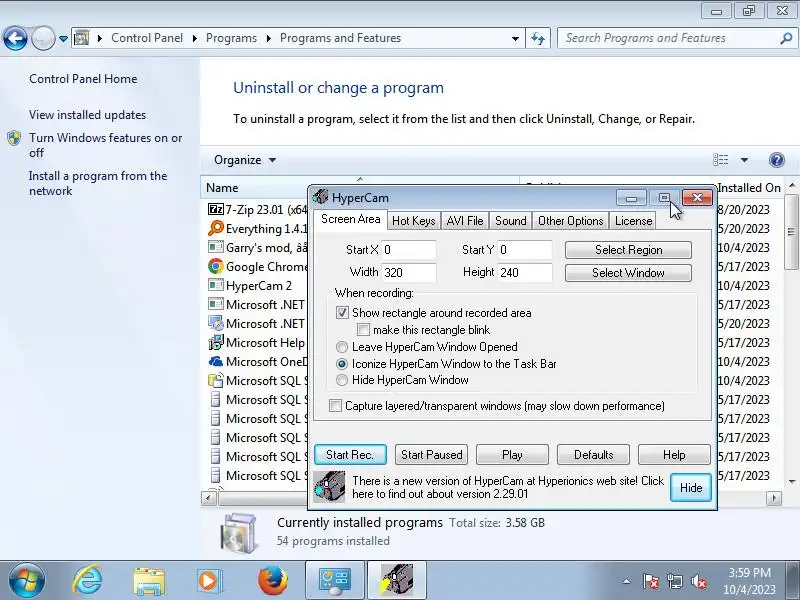The image size is (800, 600).
Task: Click the search magnifier in search box
Action: (x=786, y=38)
